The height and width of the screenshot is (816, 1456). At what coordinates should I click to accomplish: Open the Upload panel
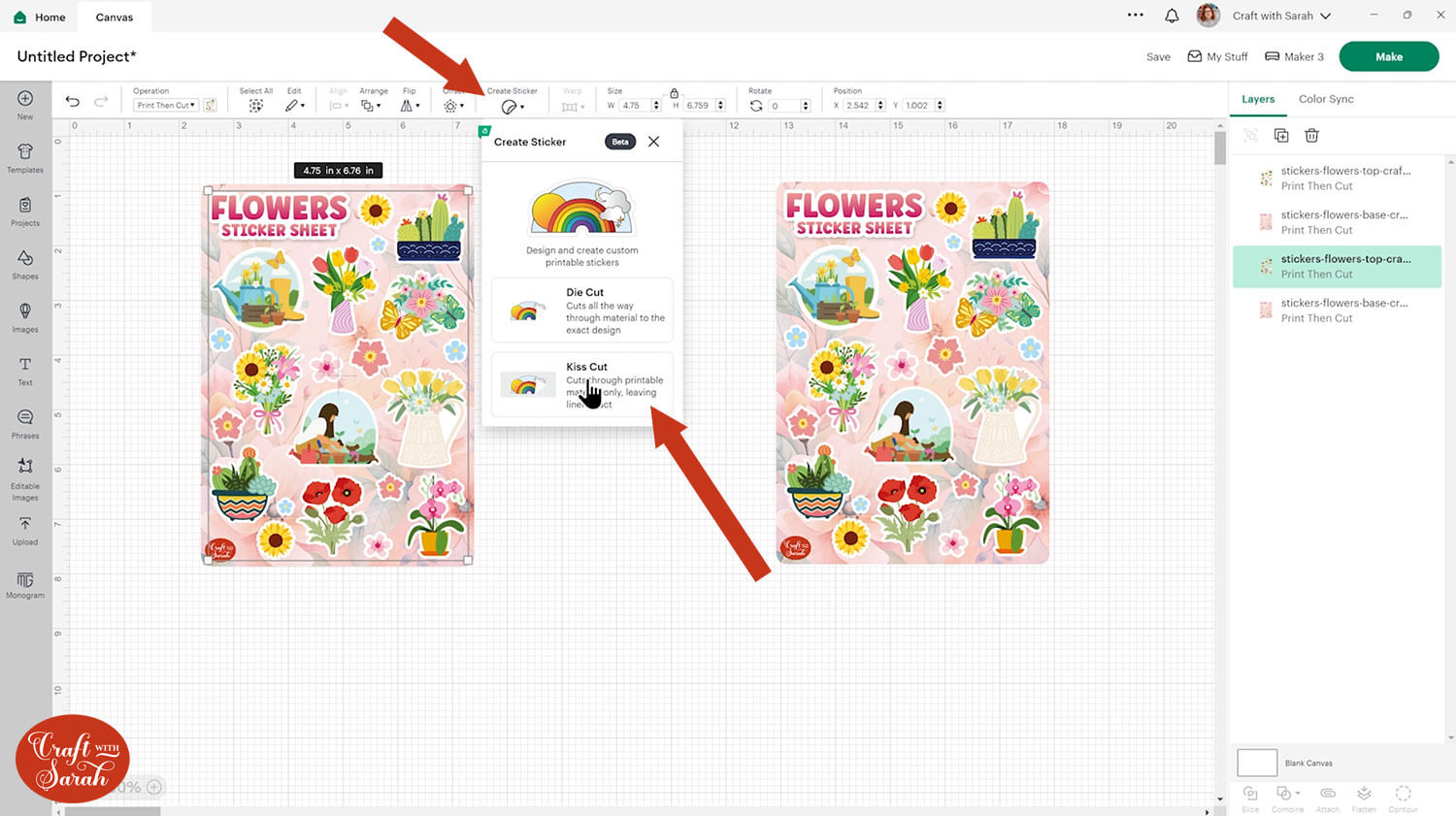pyautogui.click(x=25, y=531)
